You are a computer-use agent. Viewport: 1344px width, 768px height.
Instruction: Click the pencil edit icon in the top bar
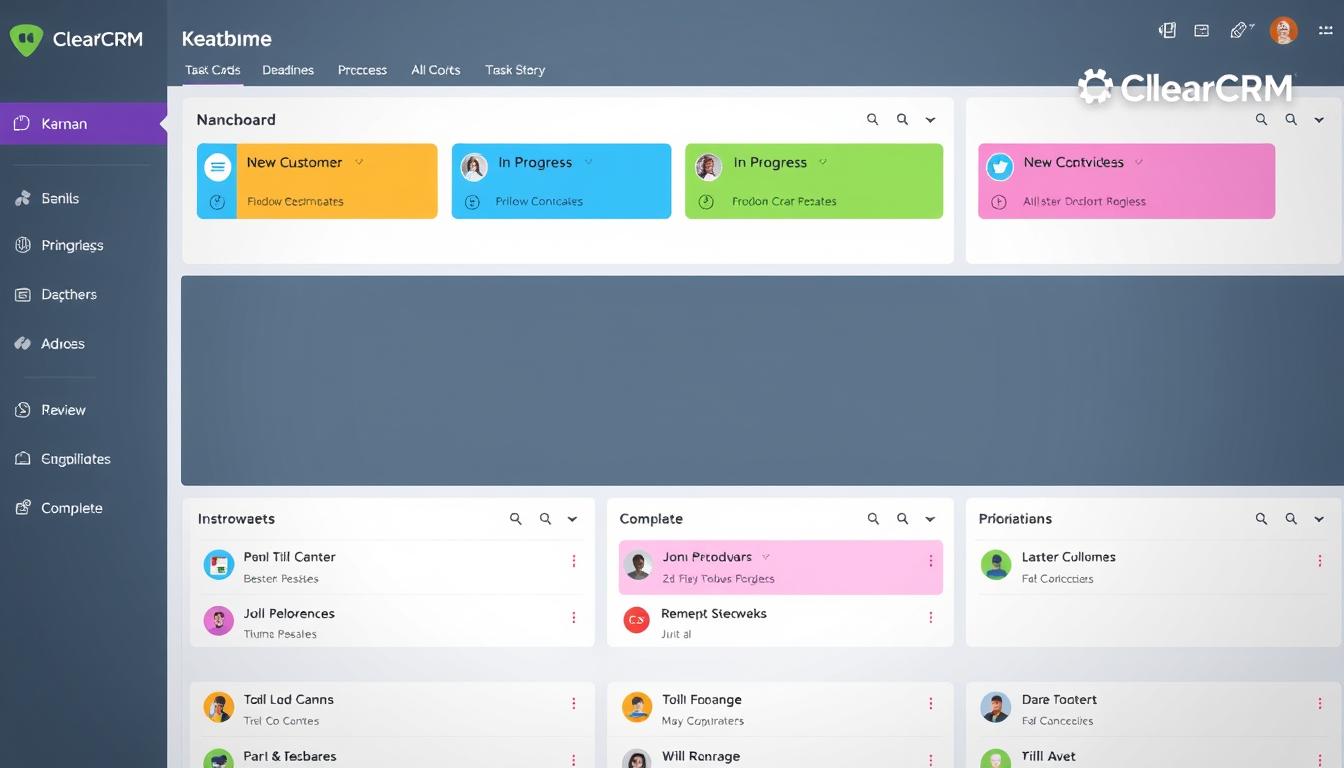coord(1239,30)
